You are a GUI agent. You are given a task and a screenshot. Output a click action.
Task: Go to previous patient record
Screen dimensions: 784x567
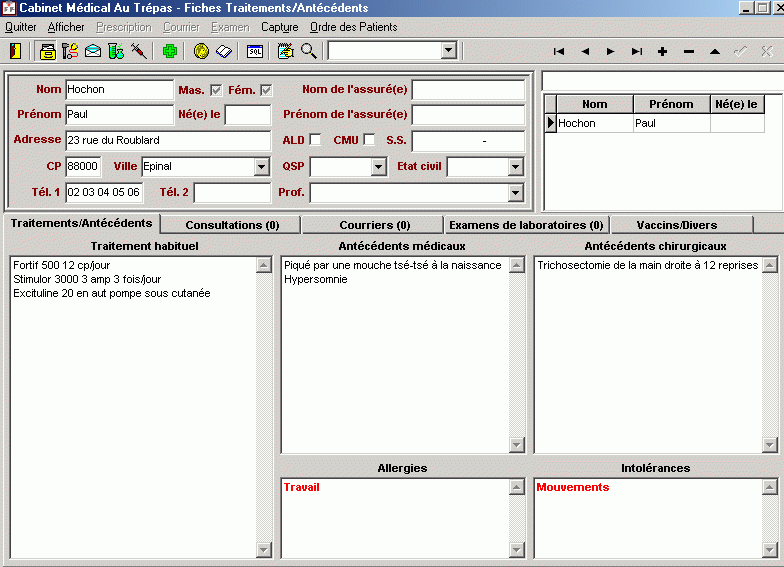585,52
